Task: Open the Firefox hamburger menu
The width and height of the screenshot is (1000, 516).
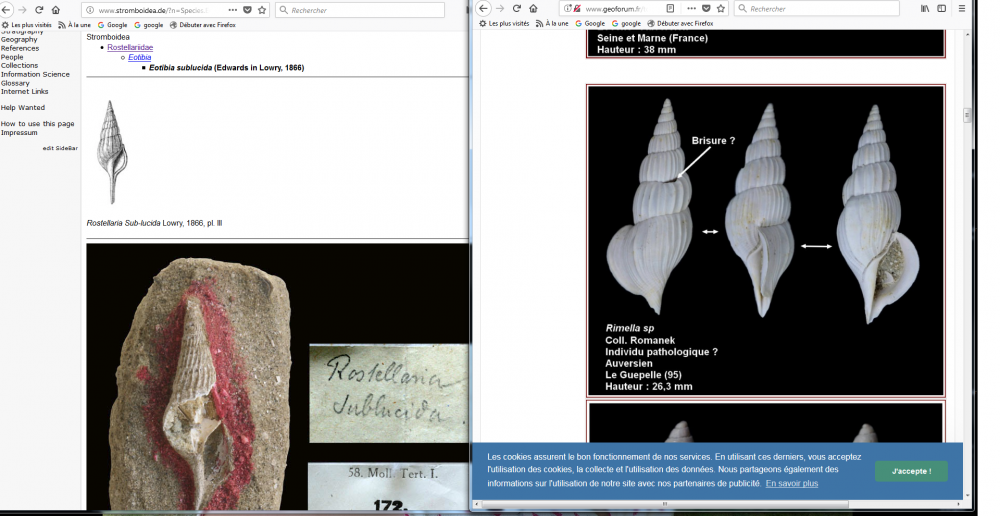Action: (x=962, y=9)
